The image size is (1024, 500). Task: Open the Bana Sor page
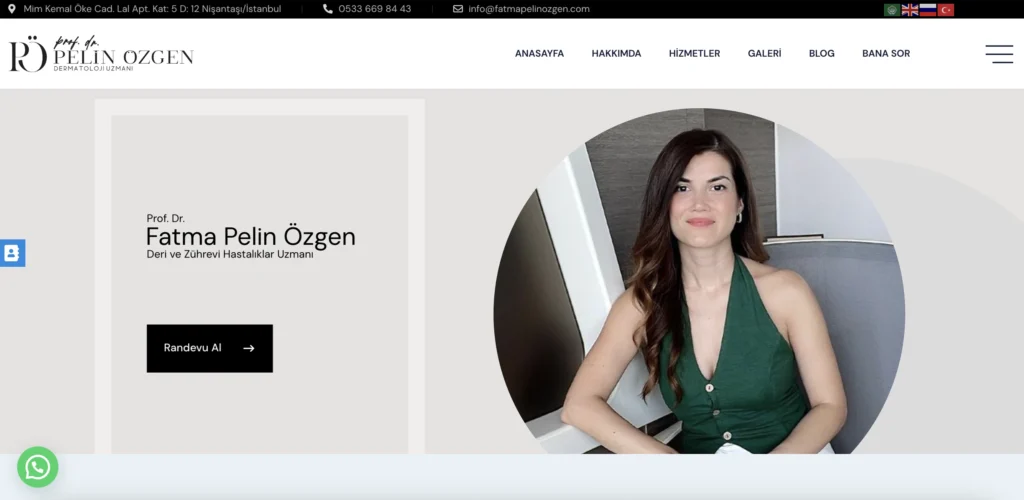[886, 54]
